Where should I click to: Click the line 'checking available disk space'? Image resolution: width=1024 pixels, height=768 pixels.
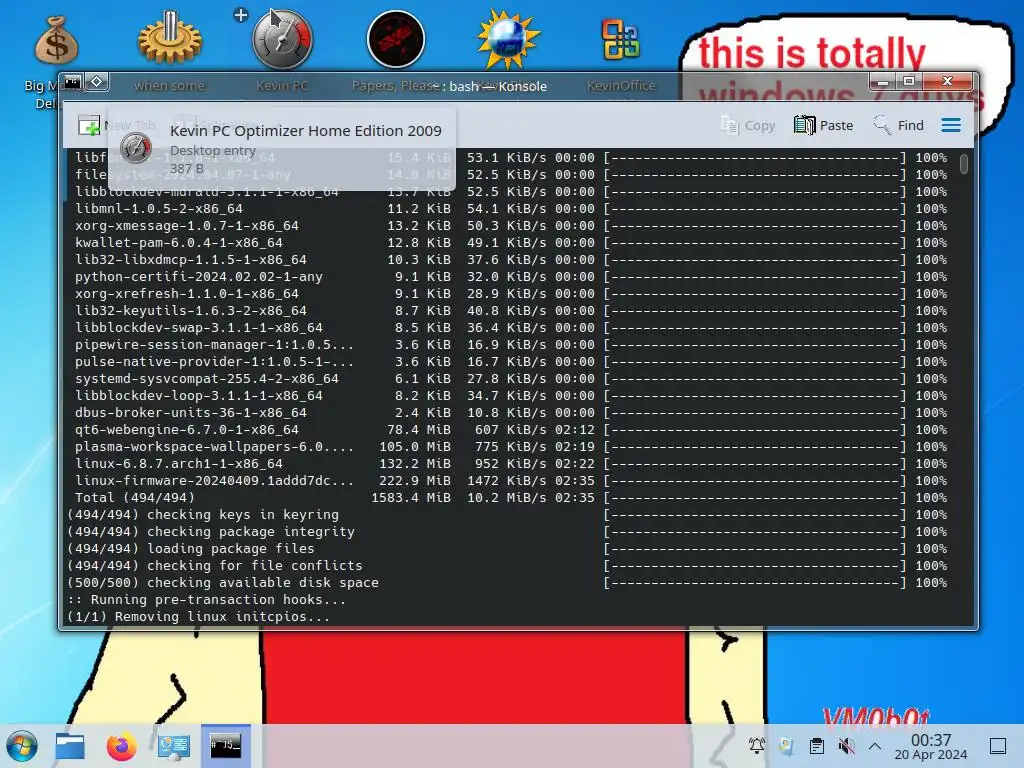pyautogui.click(x=263, y=583)
